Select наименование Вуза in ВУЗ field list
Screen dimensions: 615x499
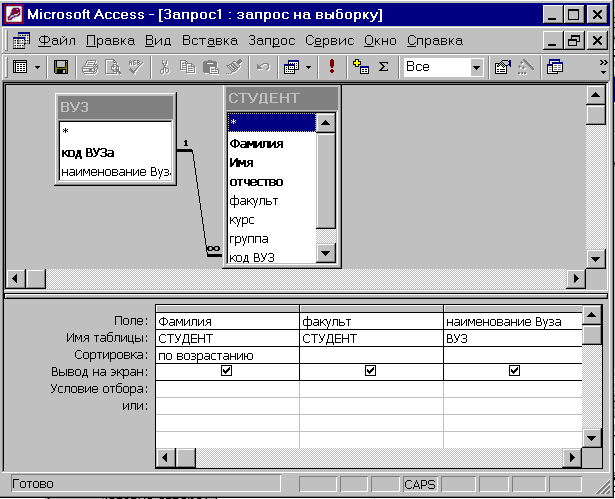click(x=116, y=171)
